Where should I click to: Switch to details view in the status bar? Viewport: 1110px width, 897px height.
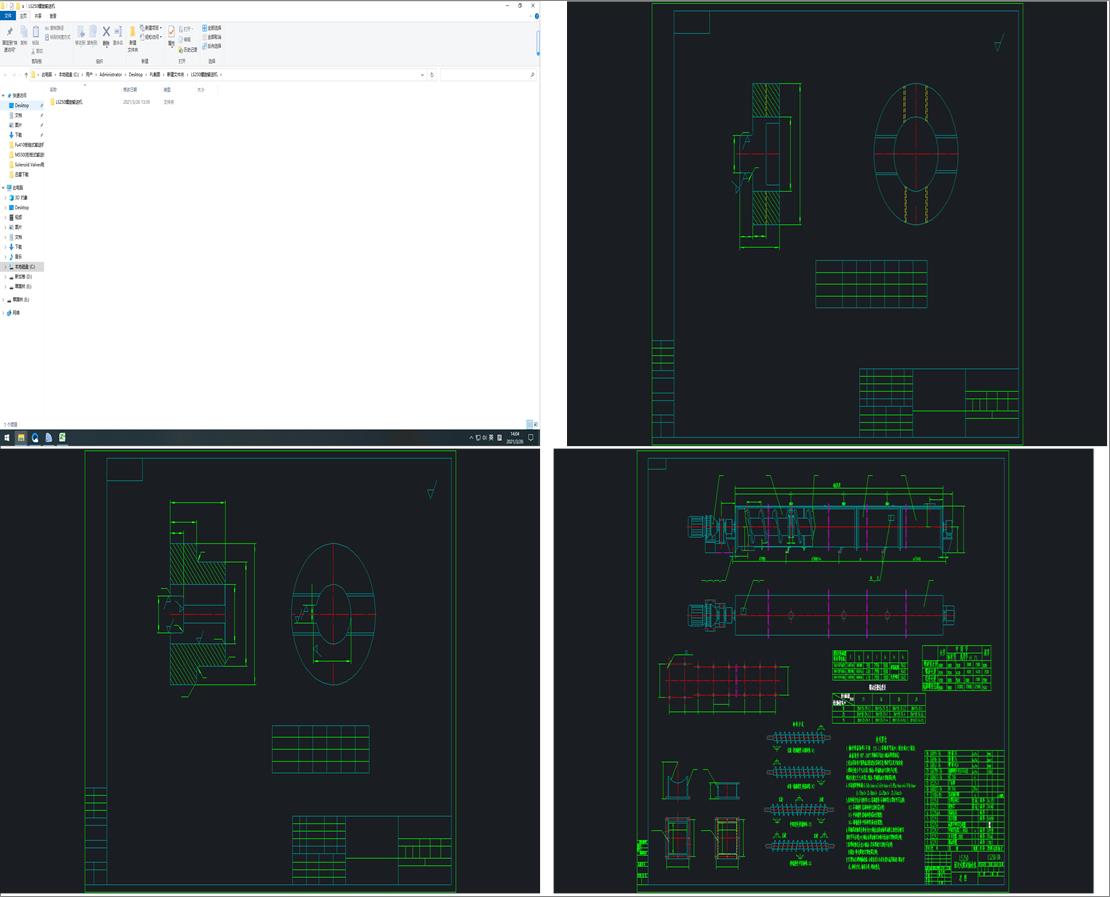(x=530, y=424)
